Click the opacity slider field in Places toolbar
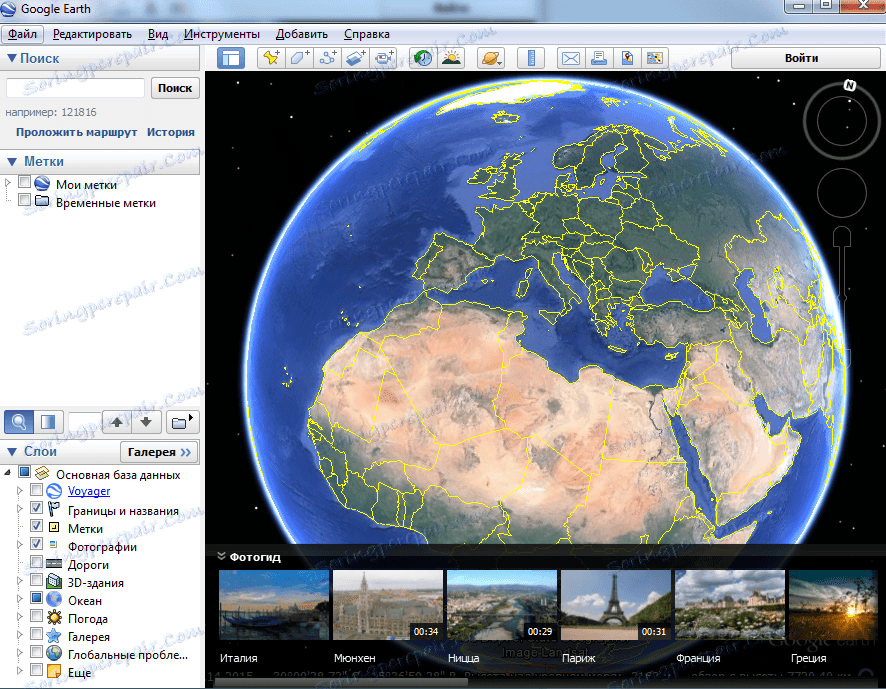Image resolution: width=886 pixels, height=689 pixels. tap(85, 422)
